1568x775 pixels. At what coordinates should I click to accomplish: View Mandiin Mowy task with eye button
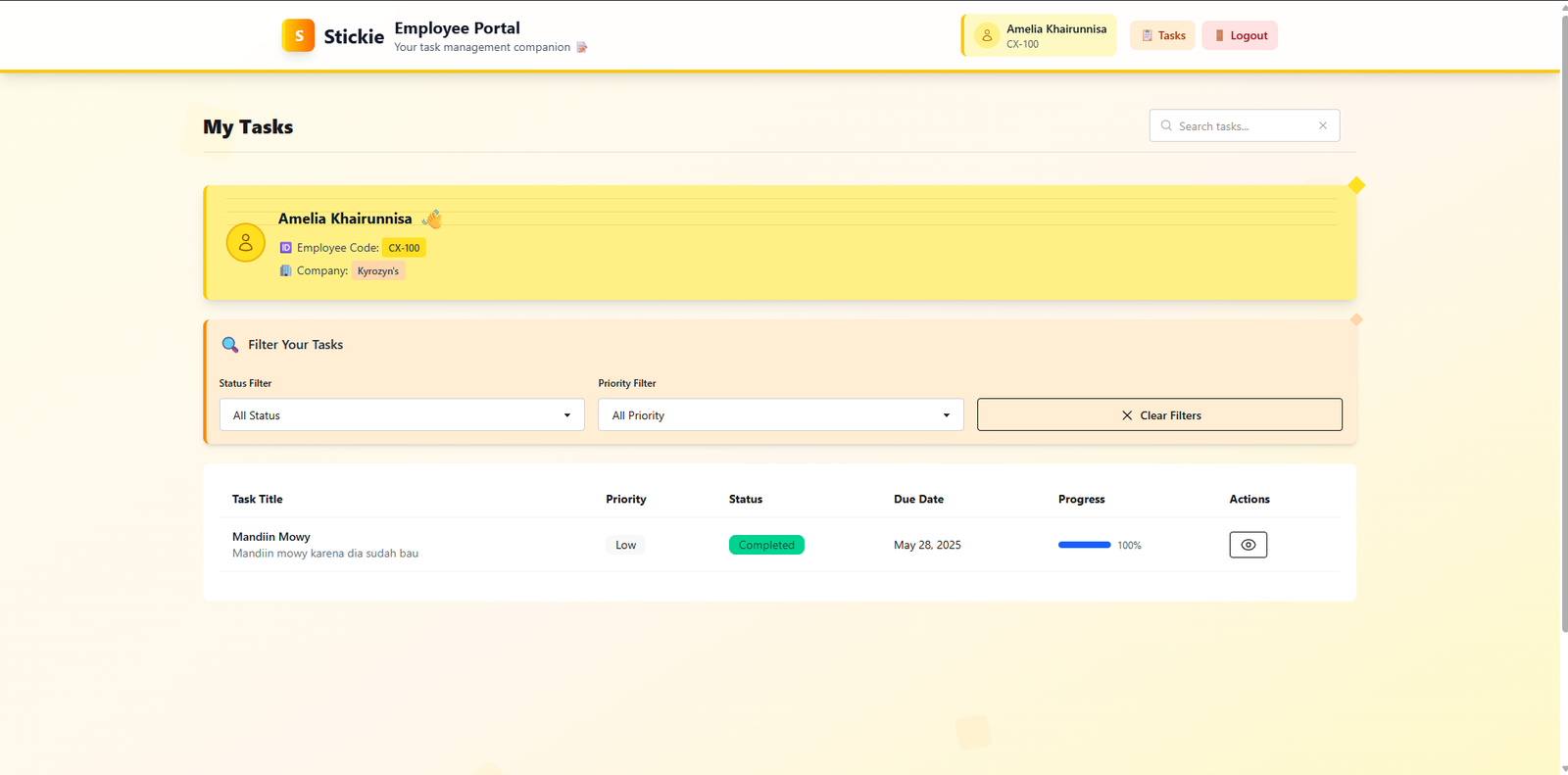pyautogui.click(x=1248, y=545)
